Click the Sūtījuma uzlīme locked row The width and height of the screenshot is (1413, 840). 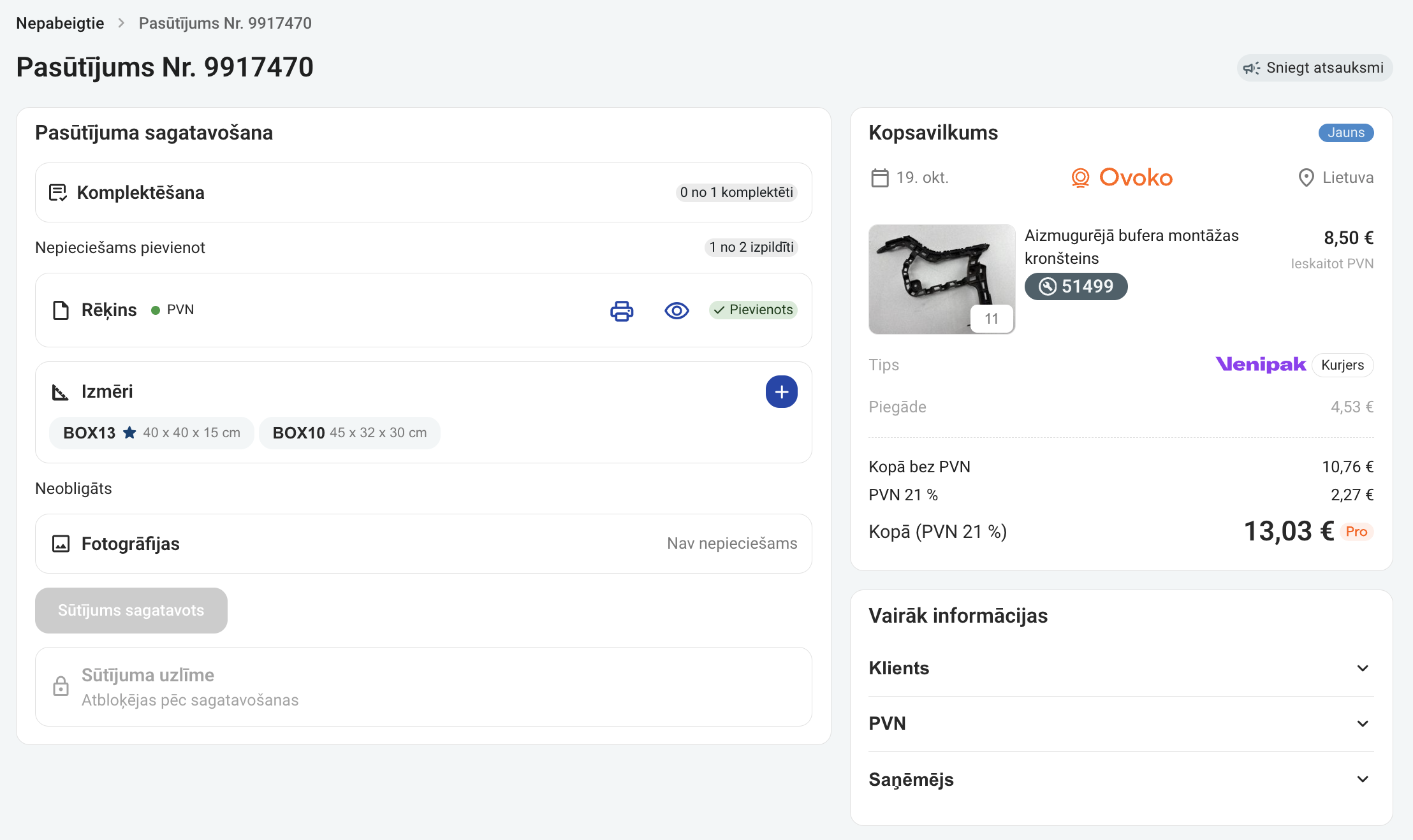423,686
